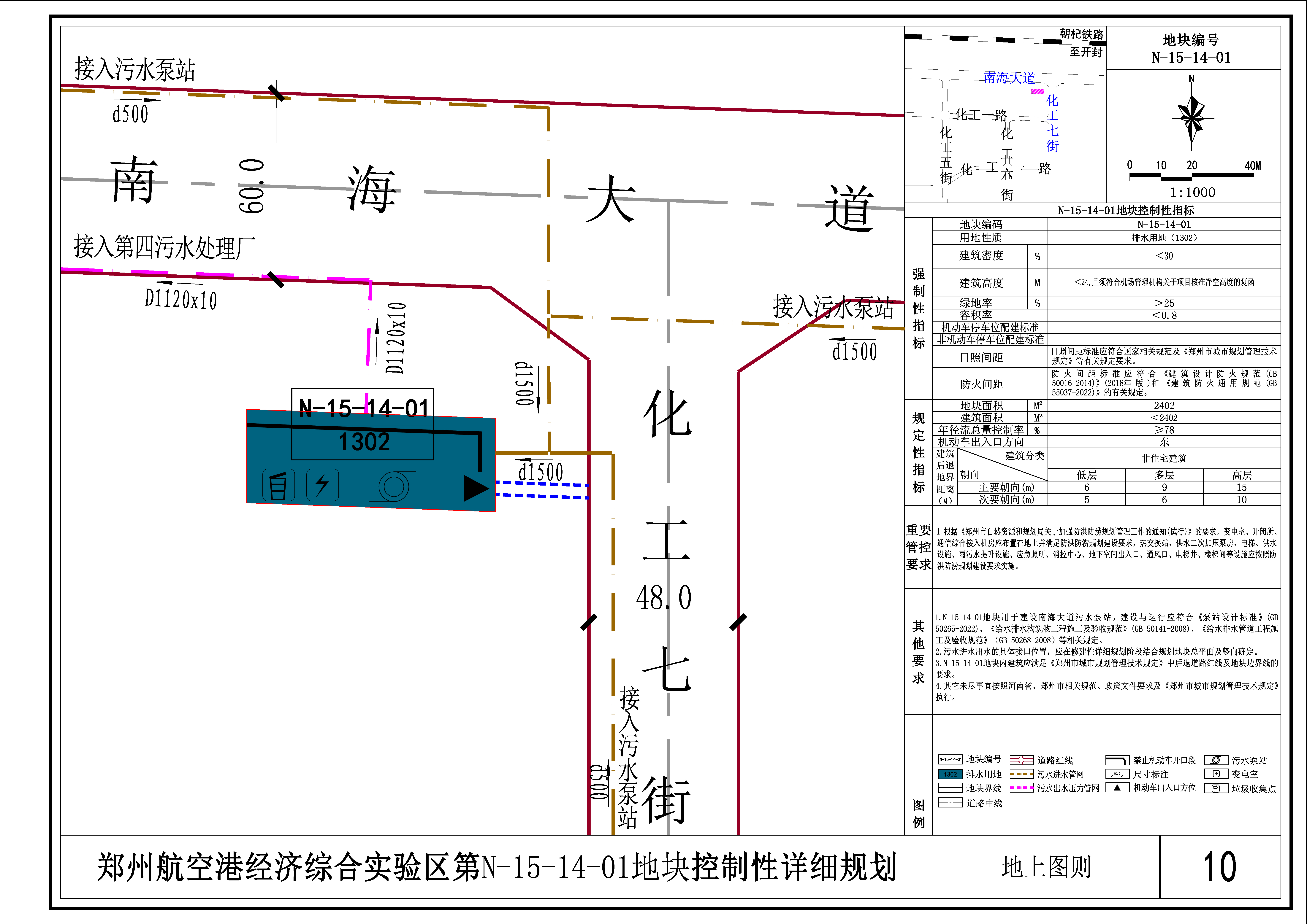Click the 地上图则 label in the title block
Screen dimensions: 1307x924
[x=1046, y=867]
